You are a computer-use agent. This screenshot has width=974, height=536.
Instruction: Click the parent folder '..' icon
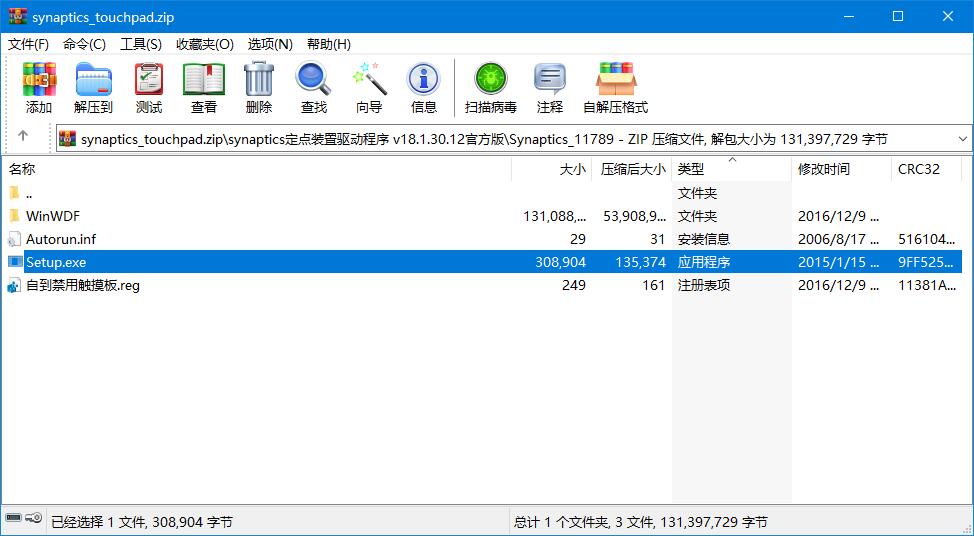(14, 193)
